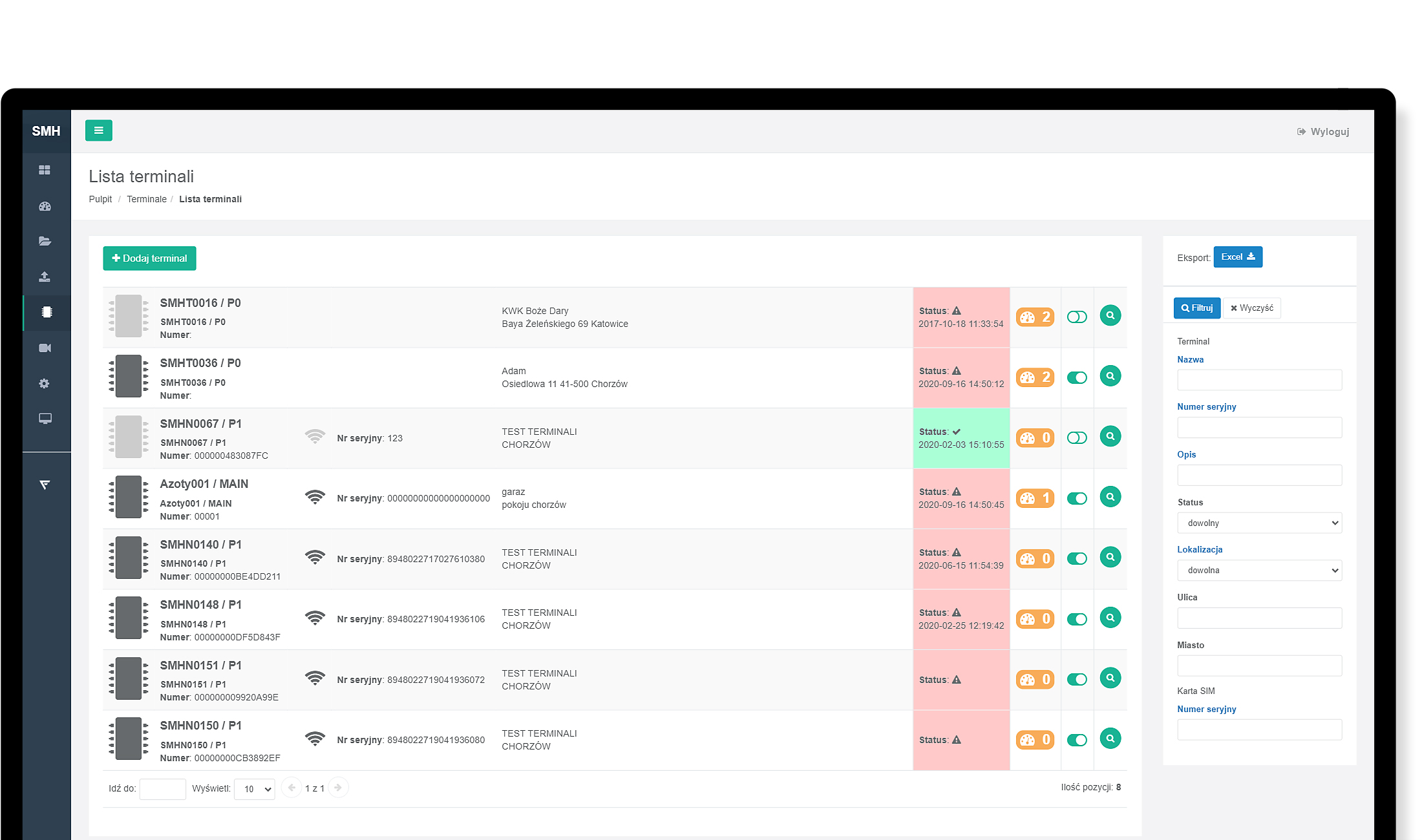Open the Status dropdown filter
The height and width of the screenshot is (840, 1422).
pyautogui.click(x=1258, y=523)
